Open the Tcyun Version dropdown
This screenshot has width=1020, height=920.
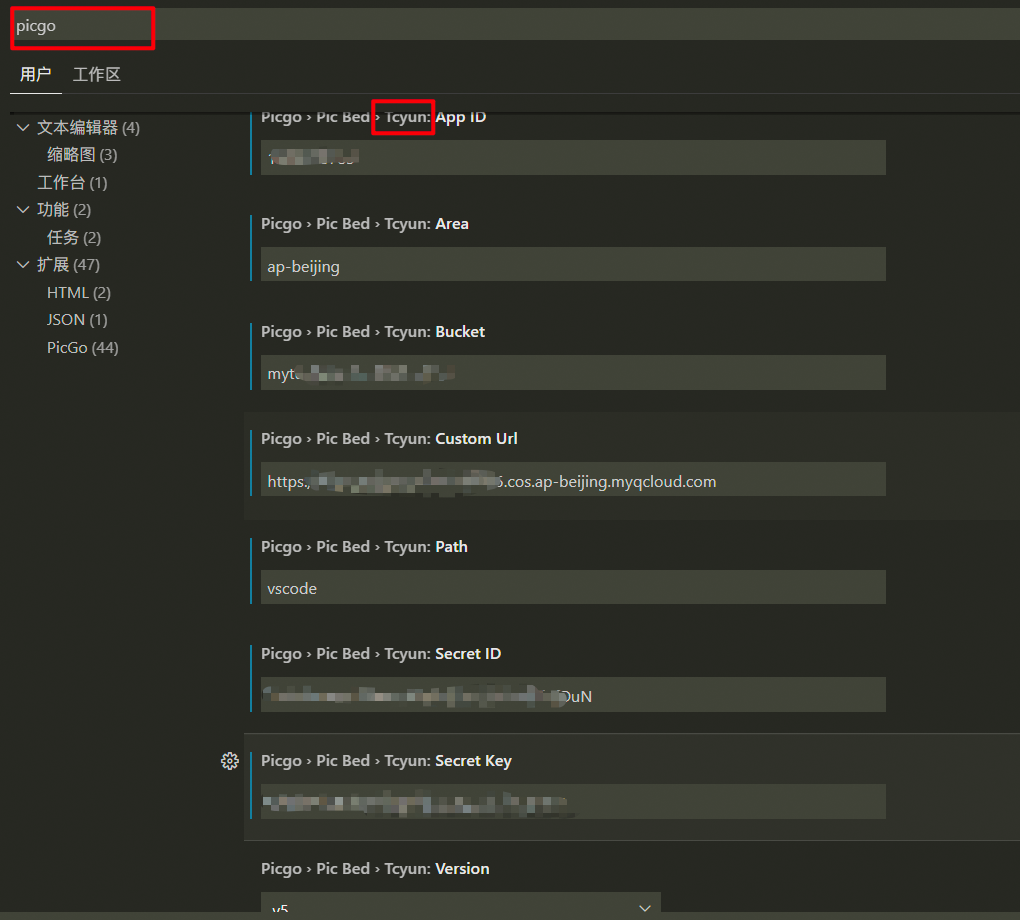461,904
